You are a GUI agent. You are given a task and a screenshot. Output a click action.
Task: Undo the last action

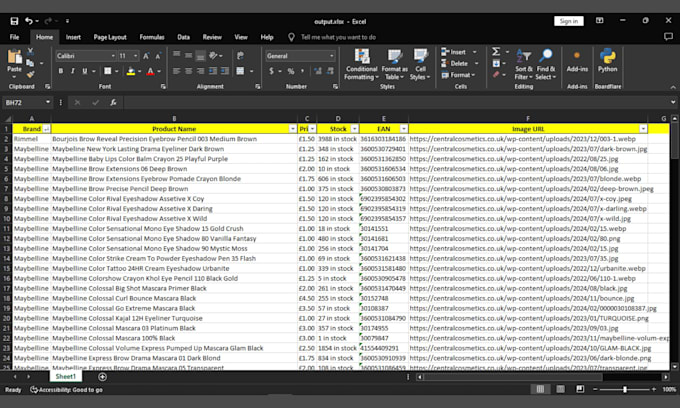[x=29, y=21]
